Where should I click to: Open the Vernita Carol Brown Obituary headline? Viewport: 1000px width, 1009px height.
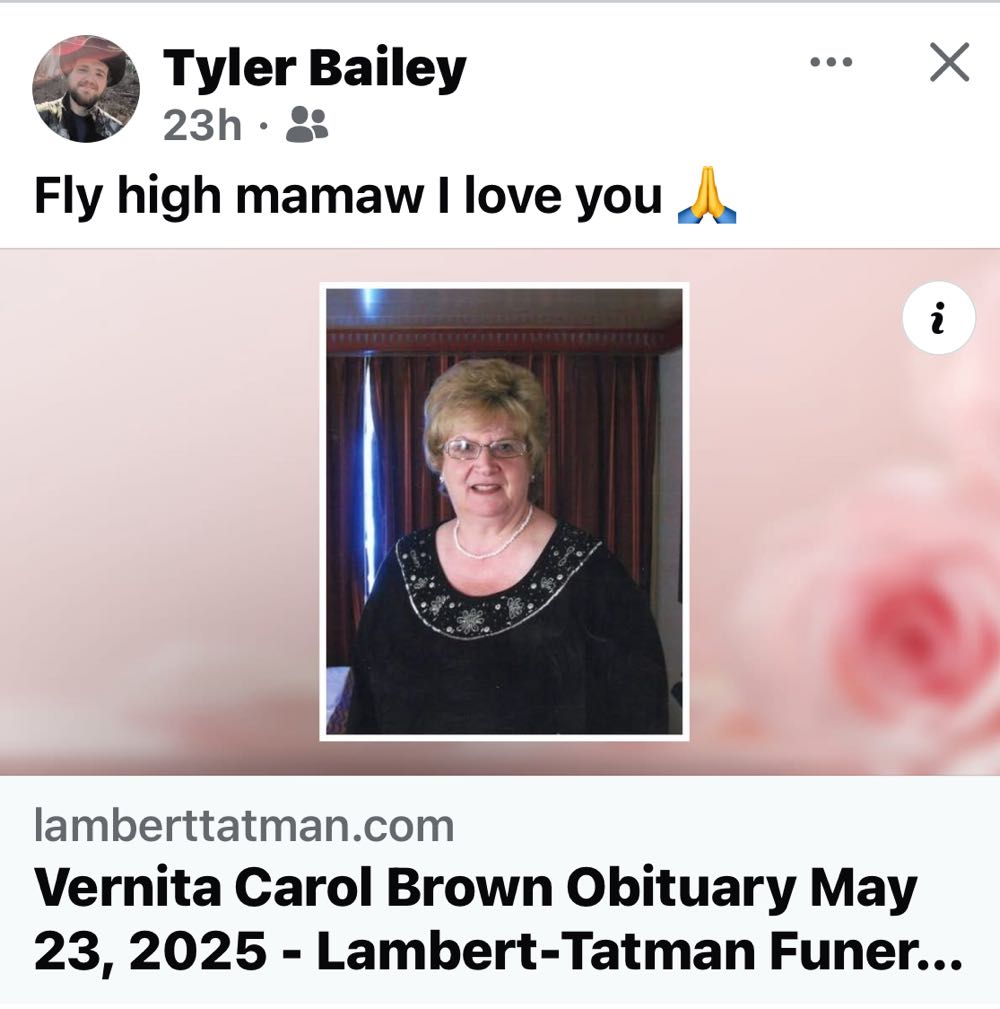click(x=499, y=919)
